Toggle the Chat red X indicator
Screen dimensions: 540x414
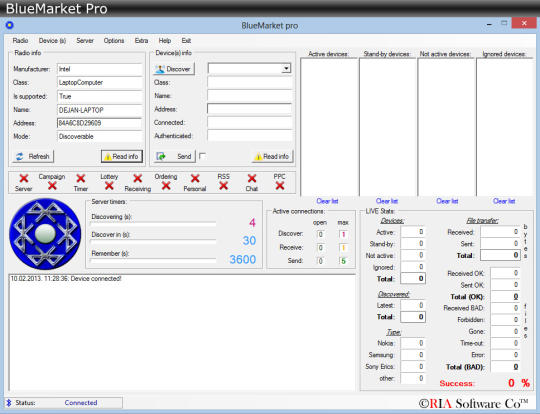tap(252, 178)
